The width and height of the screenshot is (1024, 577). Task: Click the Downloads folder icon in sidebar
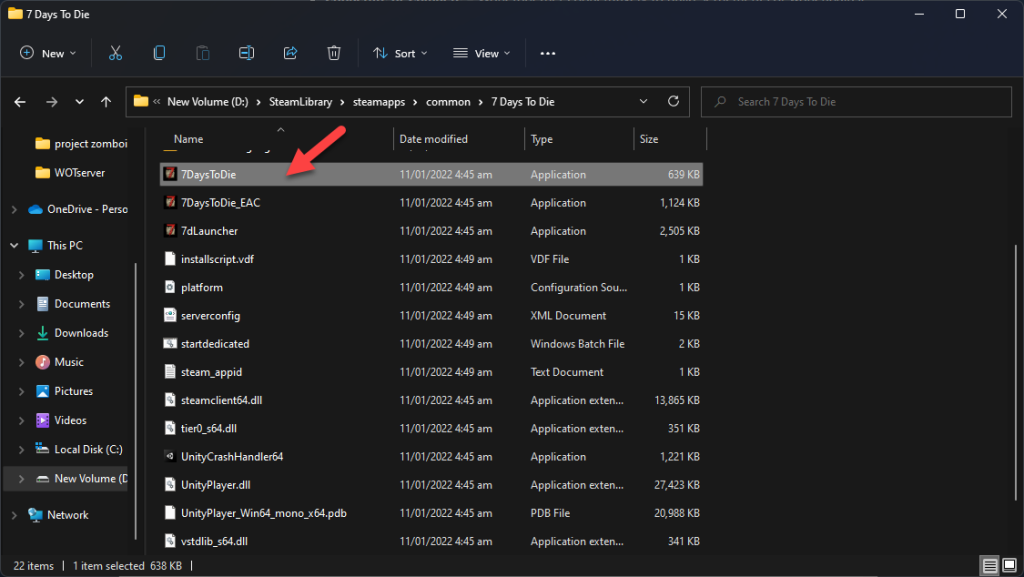click(42, 333)
